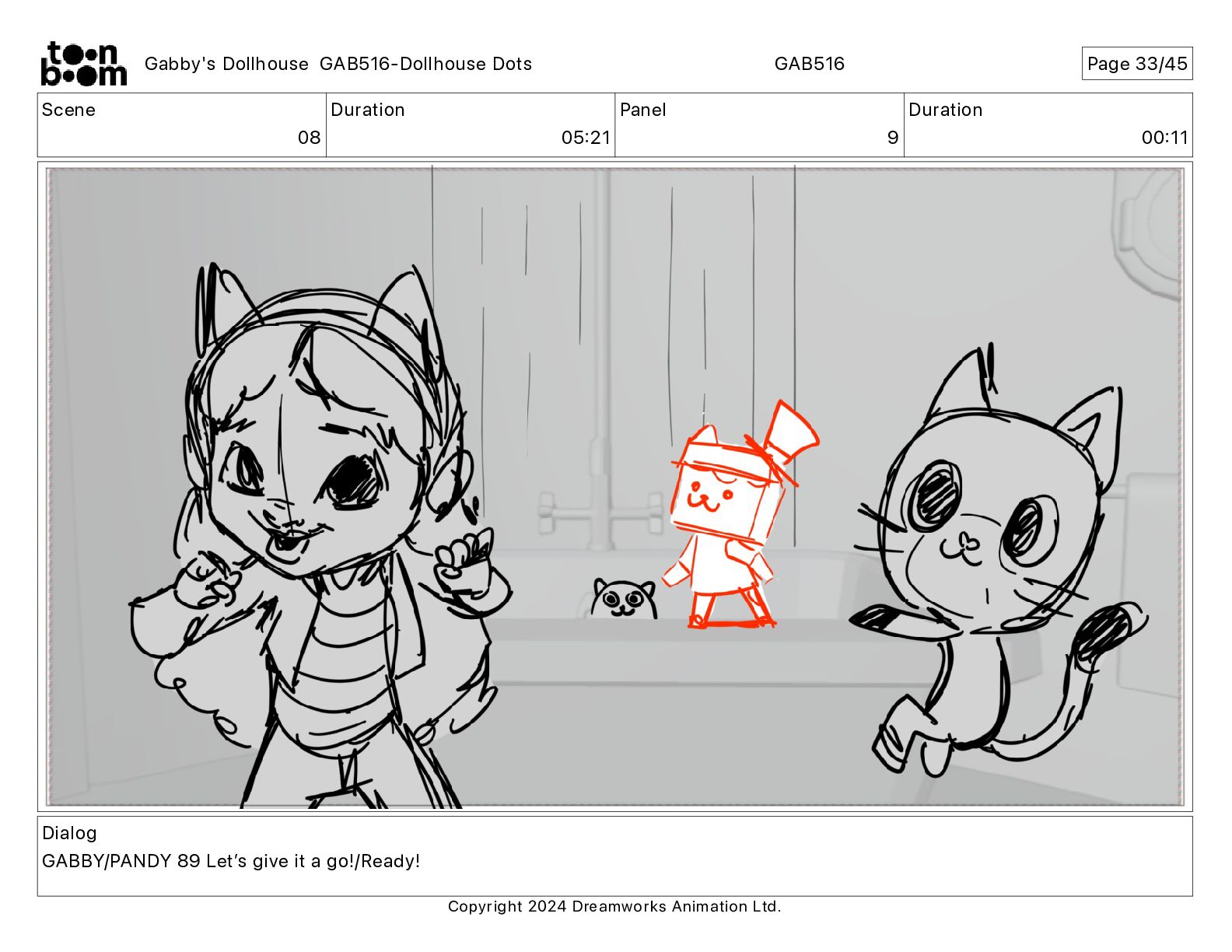Screen dimensions: 1232x952
Task: Click the 'Panel' label
Action: pyautogui.click(x=643, y=110)
